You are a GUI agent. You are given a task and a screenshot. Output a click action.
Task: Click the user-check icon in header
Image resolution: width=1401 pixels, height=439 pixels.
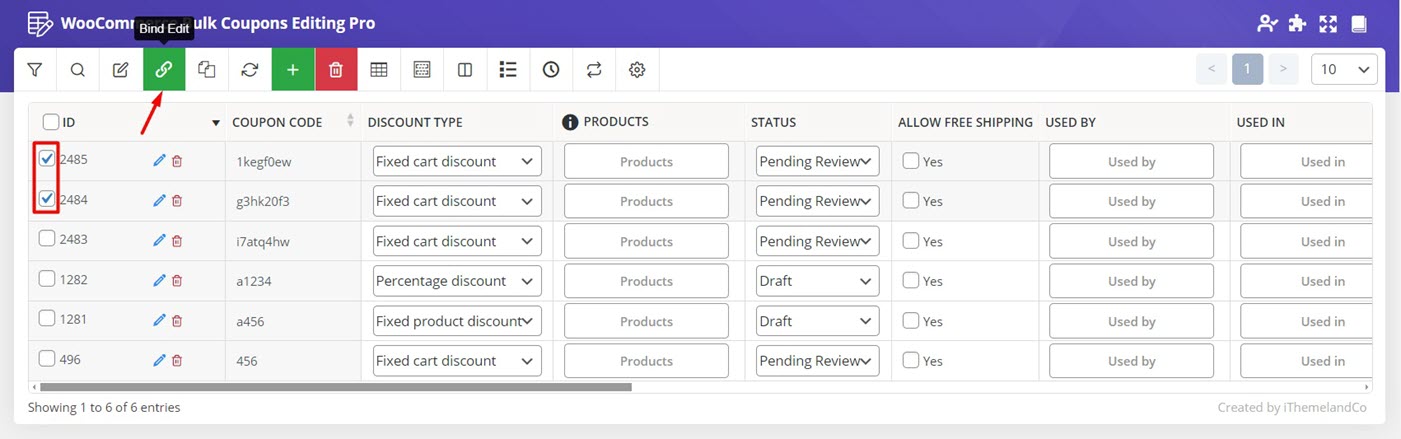[x=1268, y=23]
